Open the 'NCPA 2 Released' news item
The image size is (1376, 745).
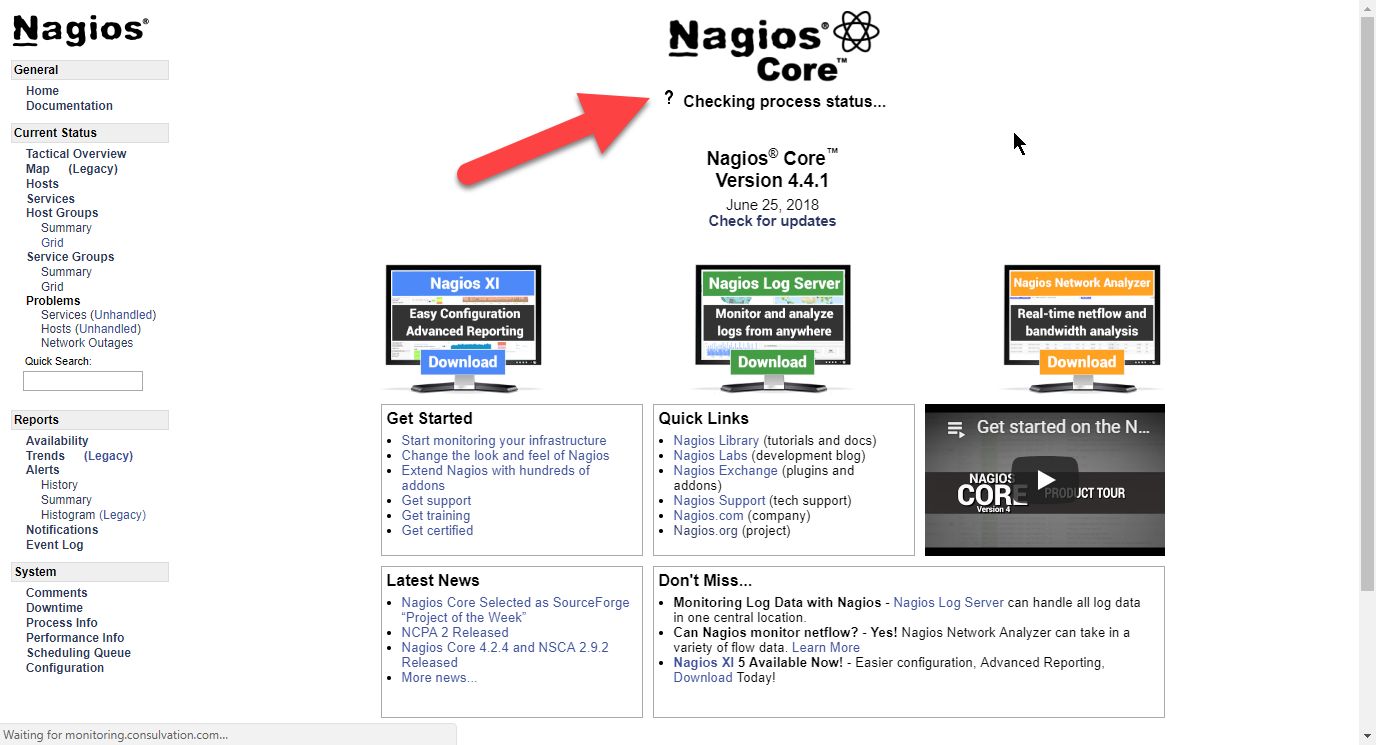(x=455, y=633)
